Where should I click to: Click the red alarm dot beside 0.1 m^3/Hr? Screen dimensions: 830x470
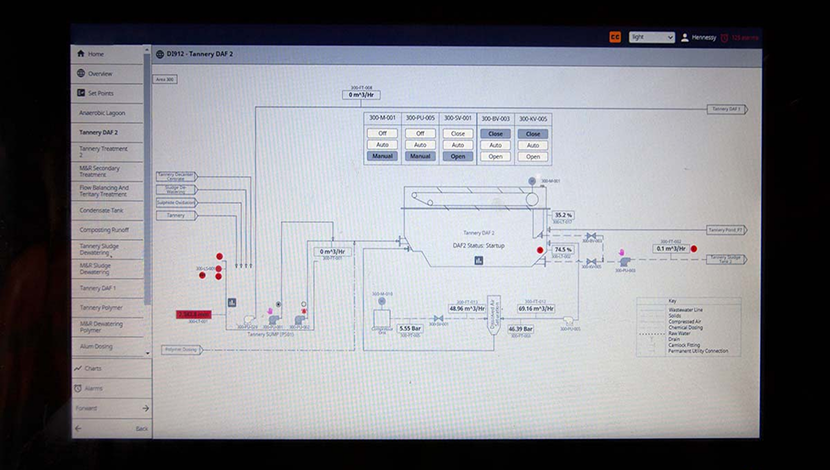point(693,248)
